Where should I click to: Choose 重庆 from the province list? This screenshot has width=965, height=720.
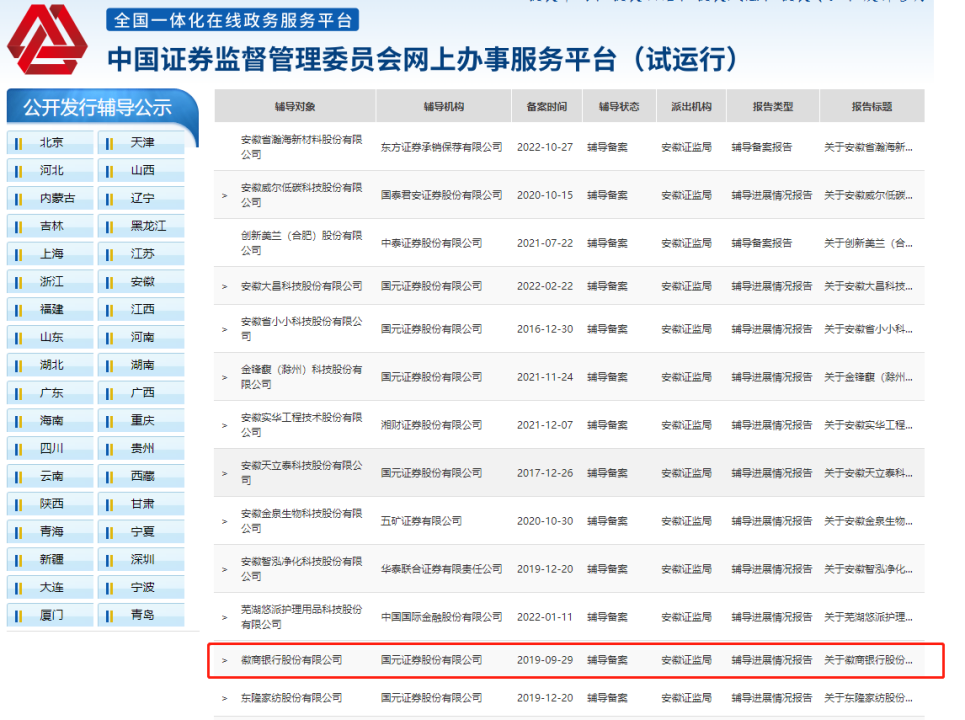[141, 421]
